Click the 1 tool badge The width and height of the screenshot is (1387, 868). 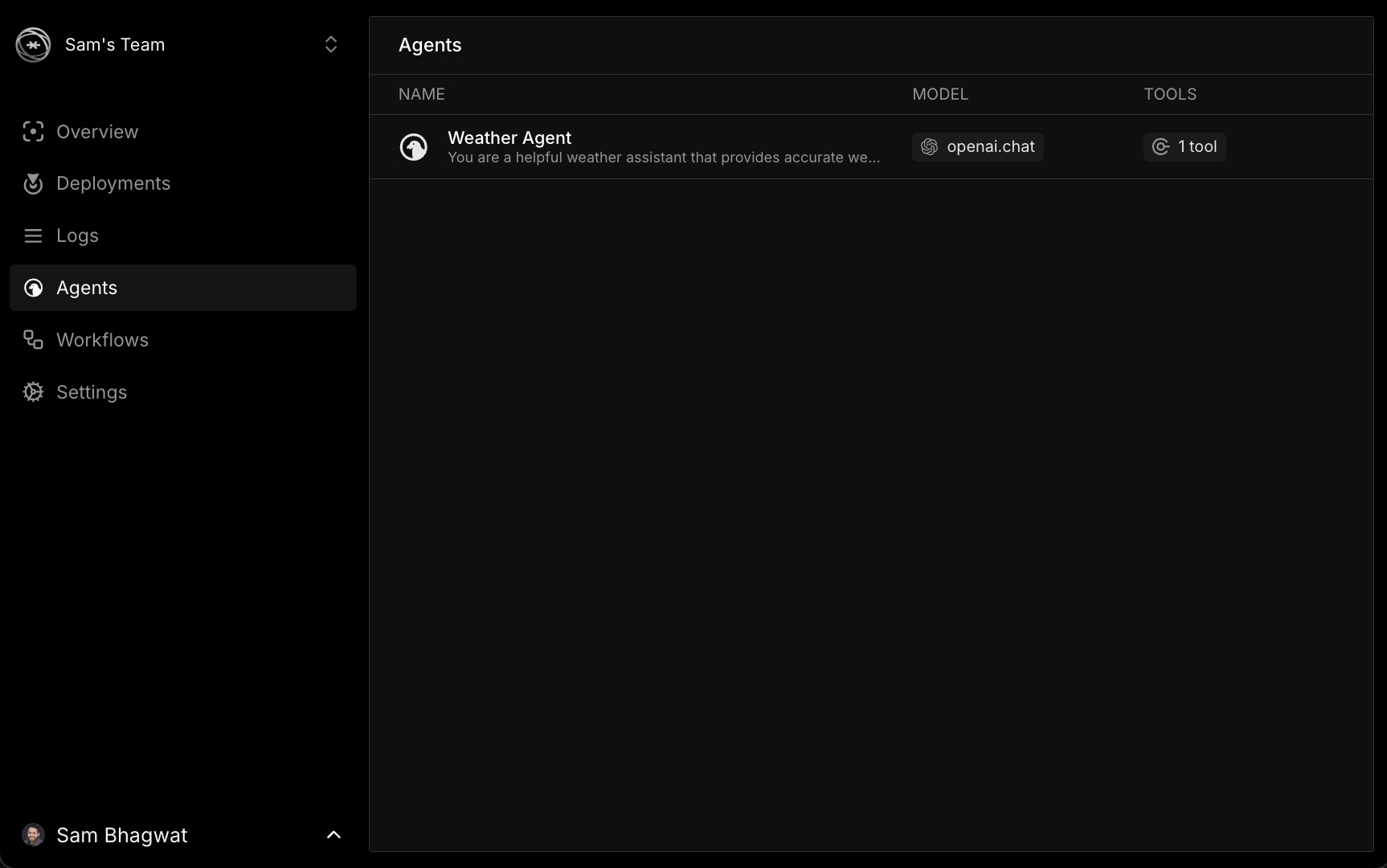click(x=1184, y=147)
